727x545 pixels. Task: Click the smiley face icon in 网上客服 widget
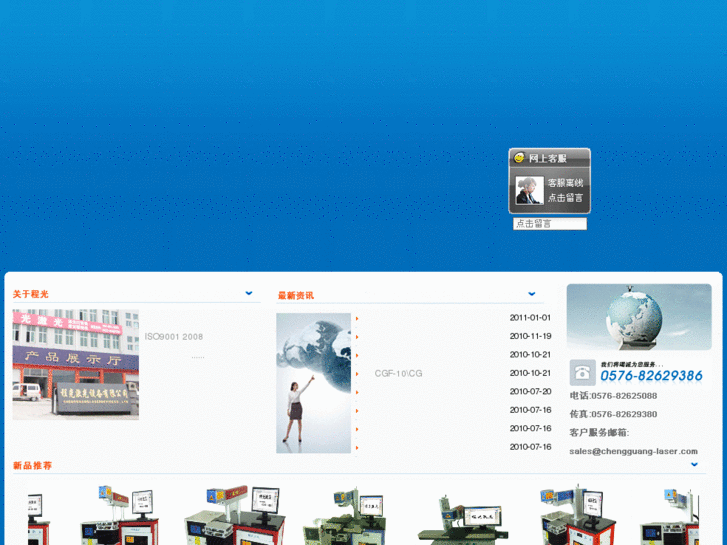[519, 158]
